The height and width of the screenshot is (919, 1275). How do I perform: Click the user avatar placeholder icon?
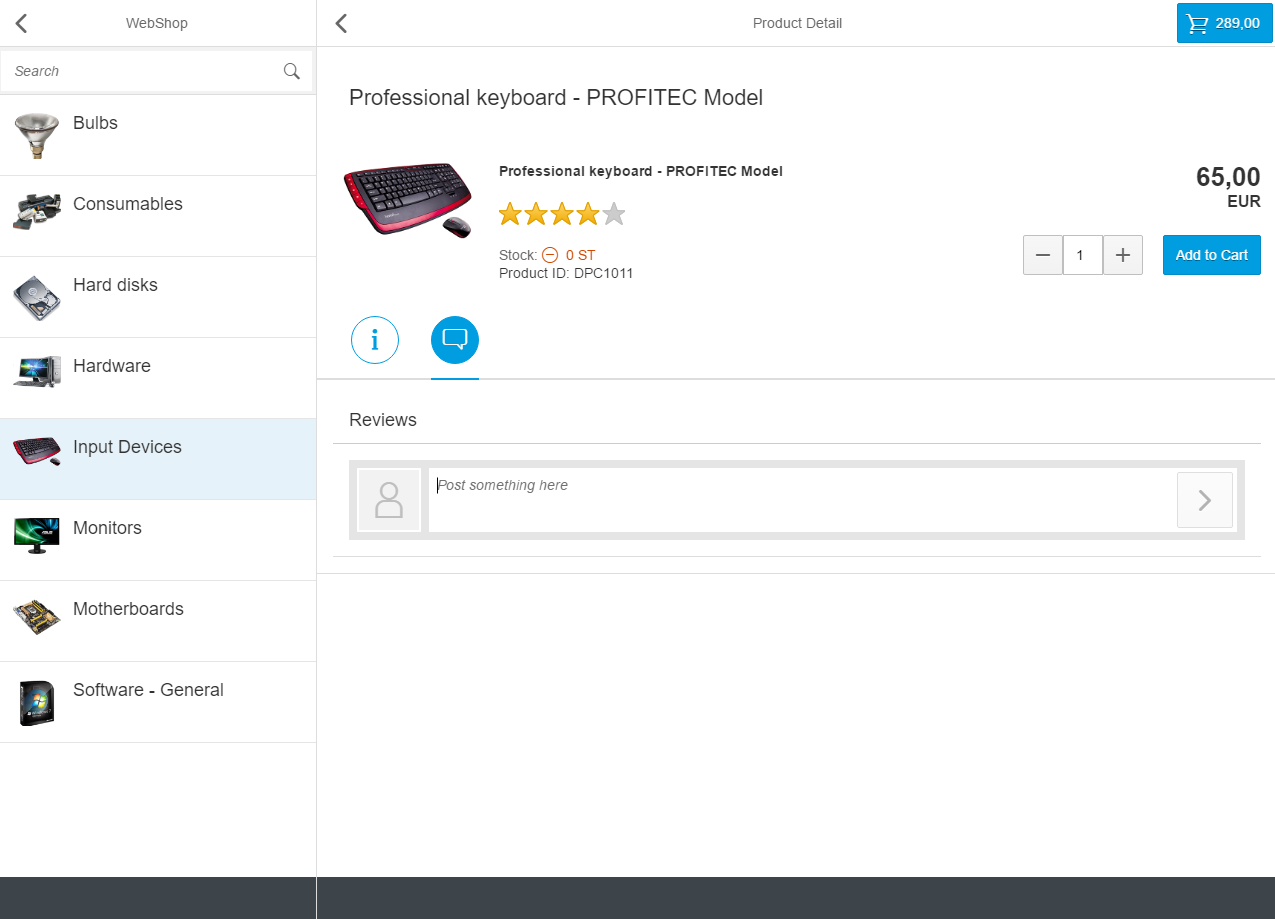pos(389,500)
